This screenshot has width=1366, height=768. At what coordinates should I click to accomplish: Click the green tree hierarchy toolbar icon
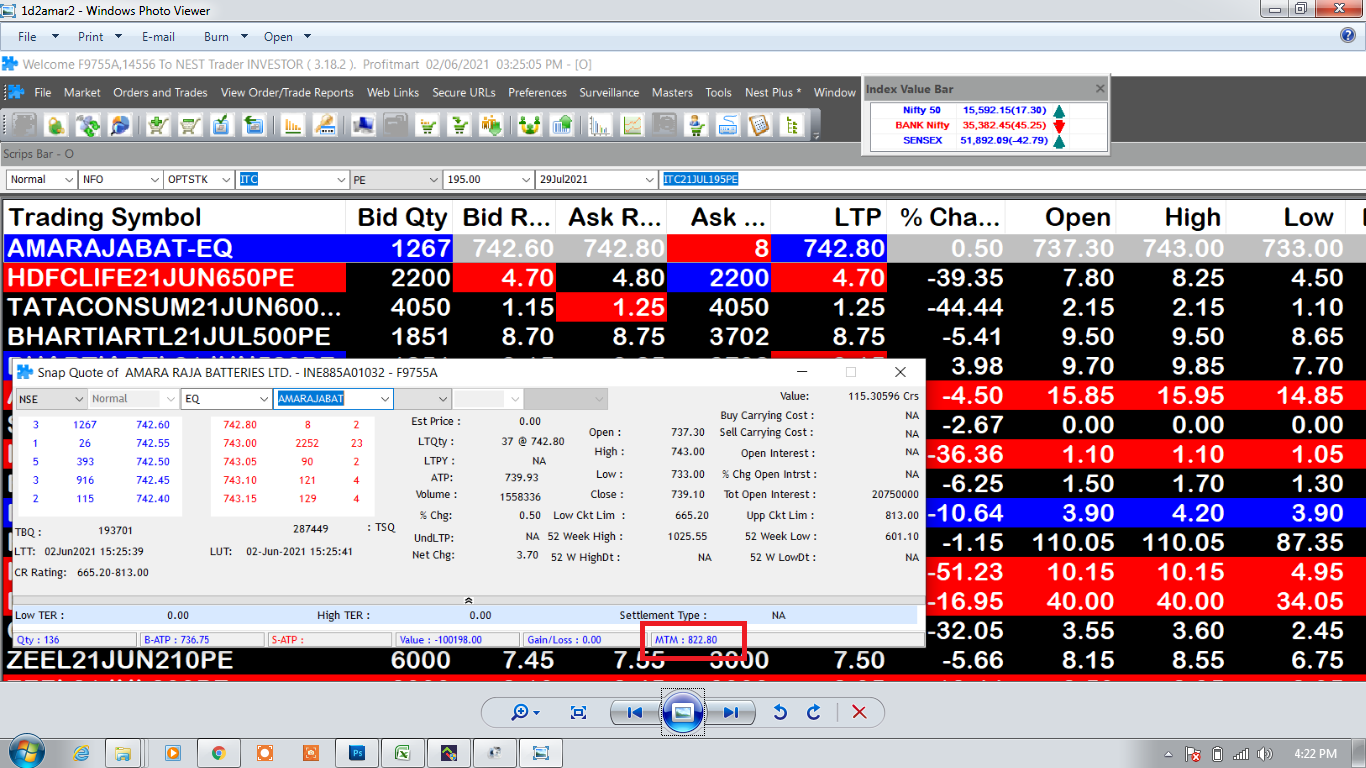790,125
